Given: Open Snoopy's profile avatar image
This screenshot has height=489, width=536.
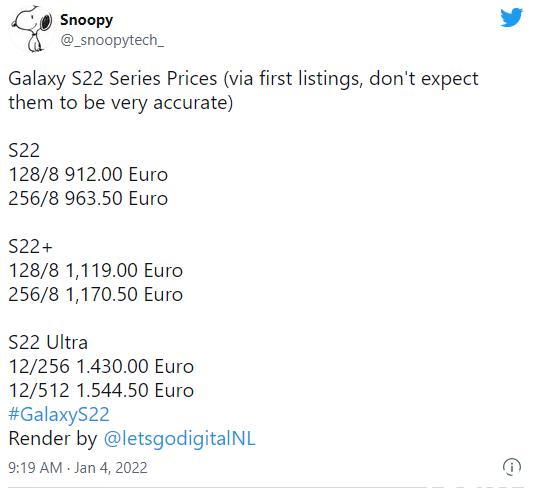Looking at the screenshot, I should pos(31,29).
